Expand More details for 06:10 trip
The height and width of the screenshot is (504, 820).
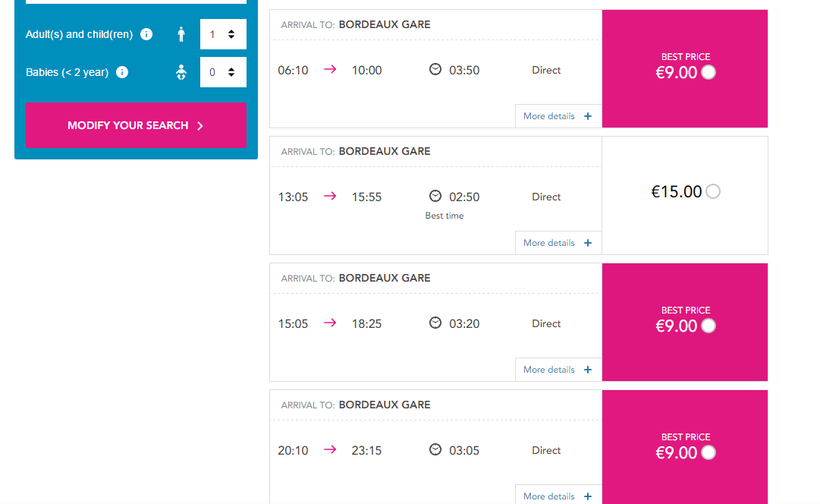click(x=558, y=116)
